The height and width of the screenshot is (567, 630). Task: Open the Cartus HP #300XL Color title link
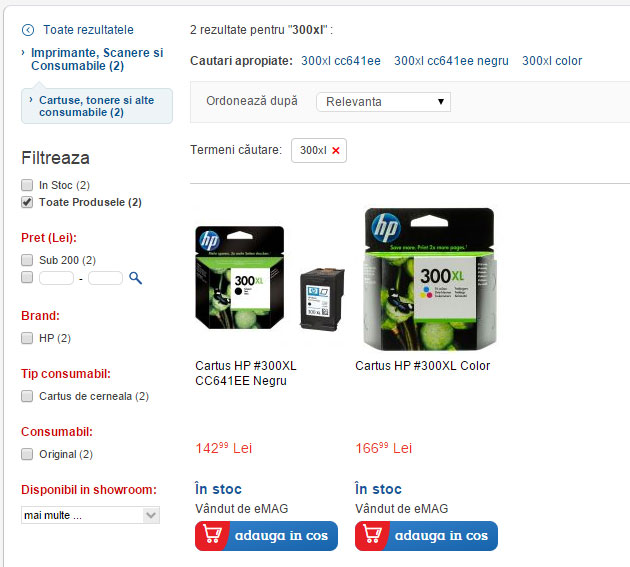(x=422, y=366)
